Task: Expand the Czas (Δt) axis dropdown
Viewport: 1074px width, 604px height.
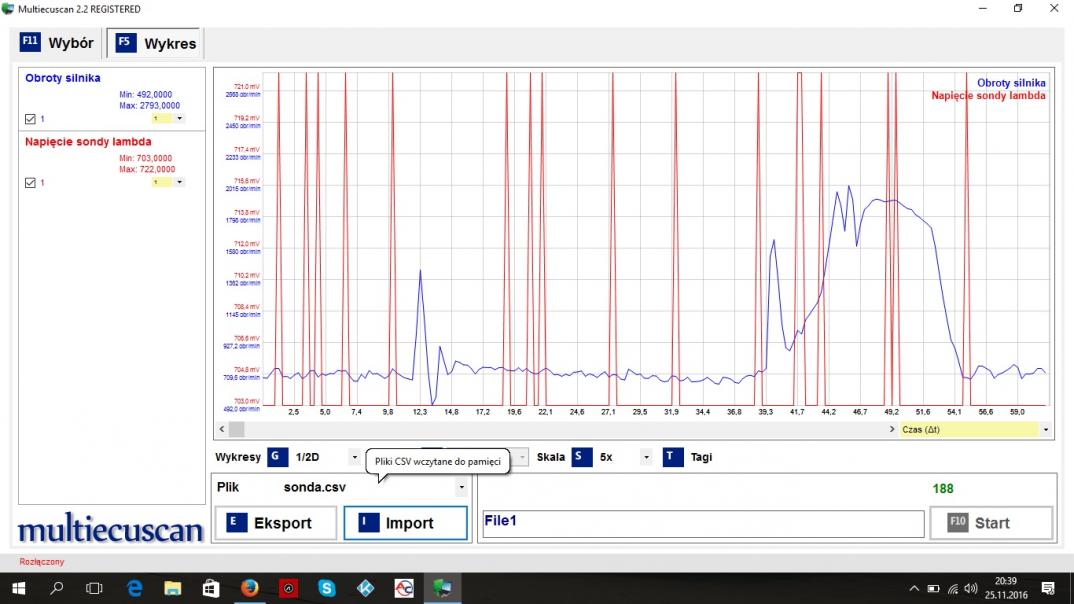Action: click(x=1045, y=429)
